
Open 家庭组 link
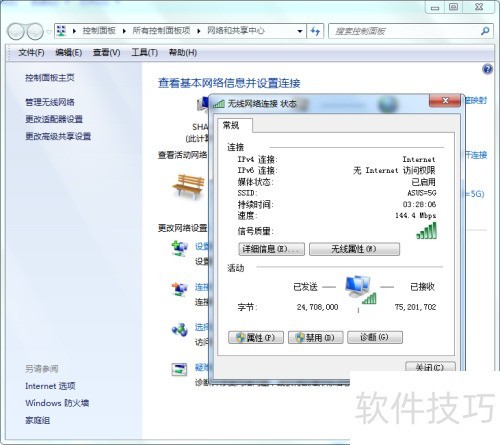point(37,420)
